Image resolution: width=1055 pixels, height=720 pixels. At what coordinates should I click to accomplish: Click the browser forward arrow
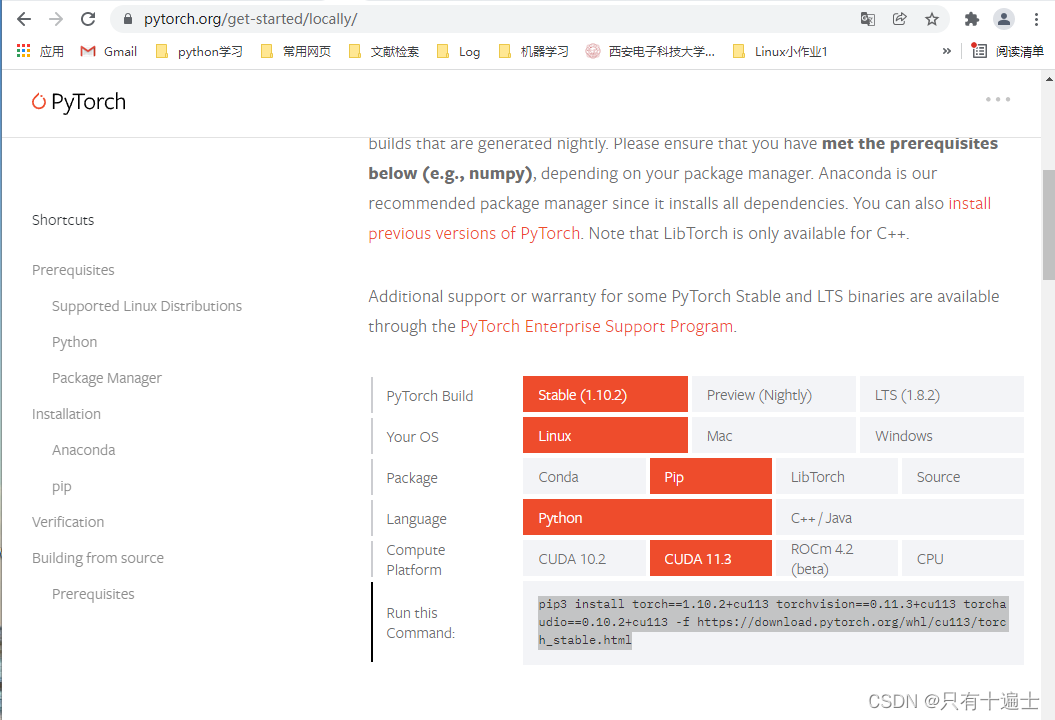point(56,19)
